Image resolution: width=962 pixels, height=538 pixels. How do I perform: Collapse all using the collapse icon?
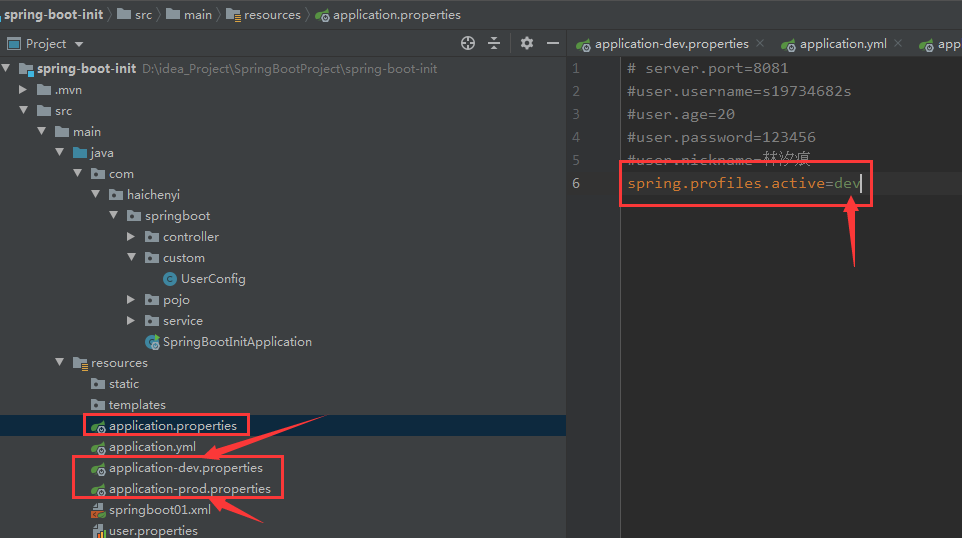point(494,43)
